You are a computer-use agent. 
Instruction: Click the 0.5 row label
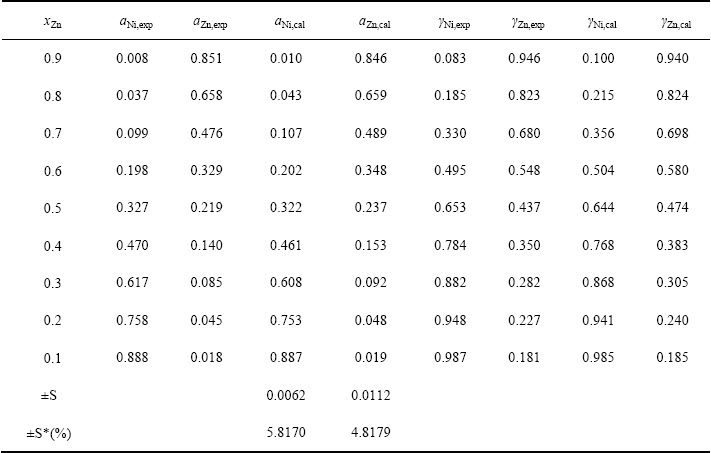coord(52,209)
